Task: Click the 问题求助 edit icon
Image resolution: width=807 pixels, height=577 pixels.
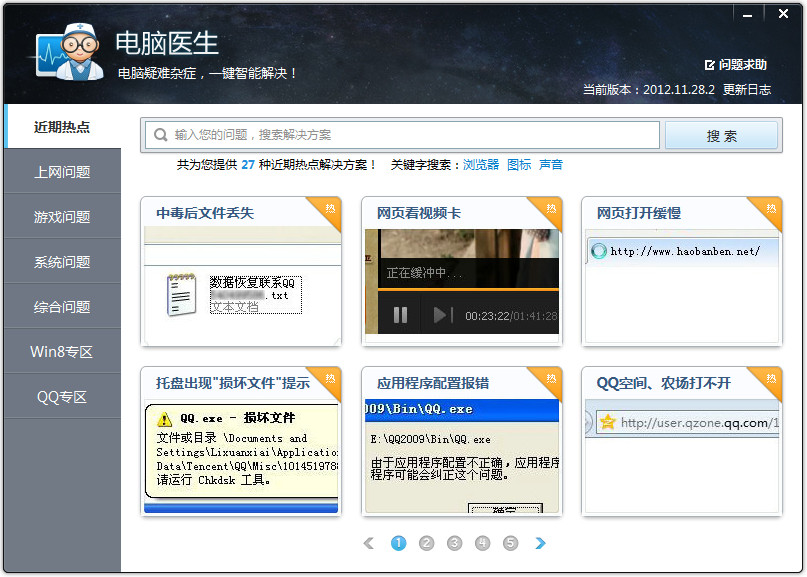Action: tap(710, 65)
